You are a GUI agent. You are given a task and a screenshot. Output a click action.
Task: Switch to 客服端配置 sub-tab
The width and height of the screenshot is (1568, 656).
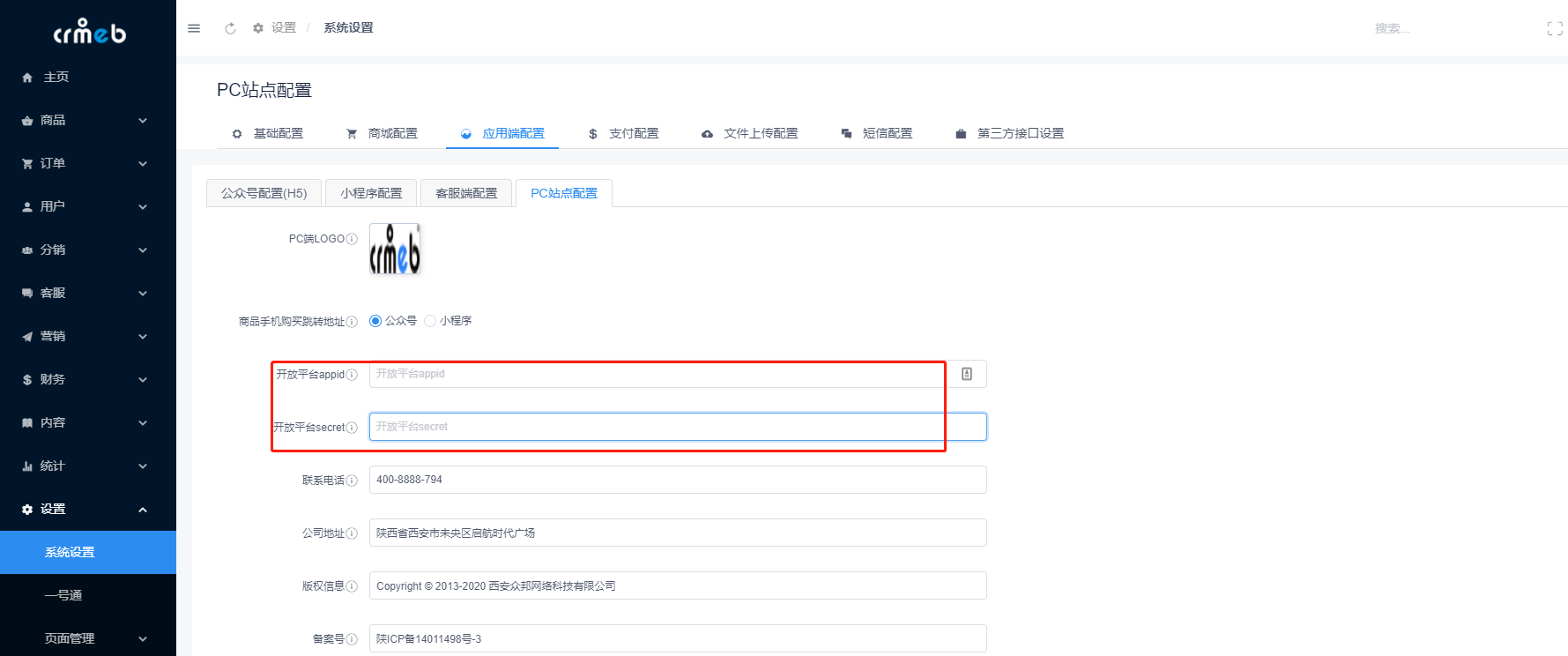click(466, 193)
